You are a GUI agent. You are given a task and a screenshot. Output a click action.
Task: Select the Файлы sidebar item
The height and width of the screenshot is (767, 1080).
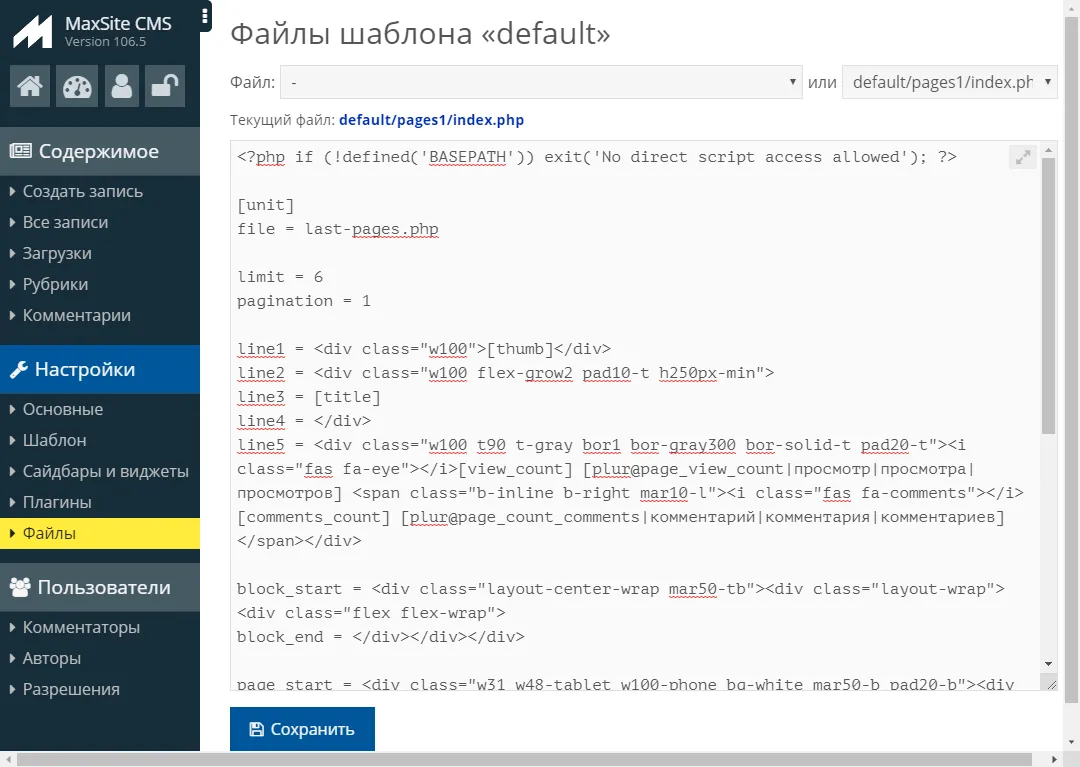point(49,533)
